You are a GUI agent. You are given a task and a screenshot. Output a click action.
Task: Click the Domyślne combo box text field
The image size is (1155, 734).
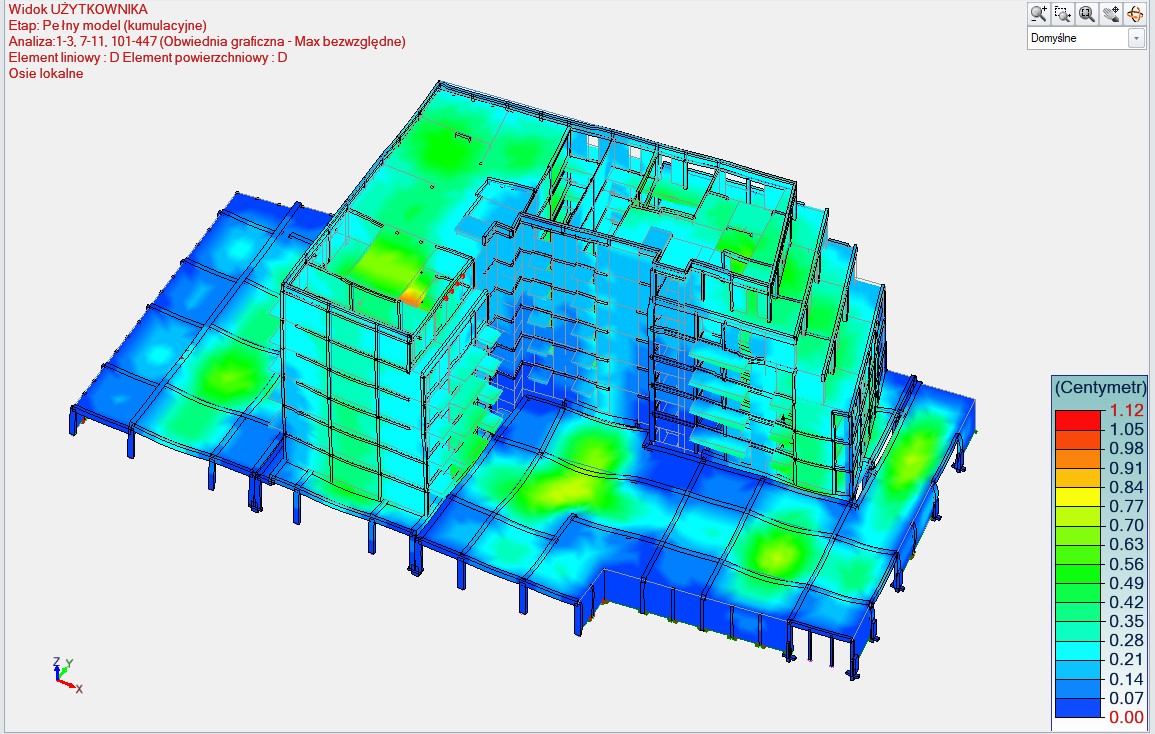coord(1077,38)
